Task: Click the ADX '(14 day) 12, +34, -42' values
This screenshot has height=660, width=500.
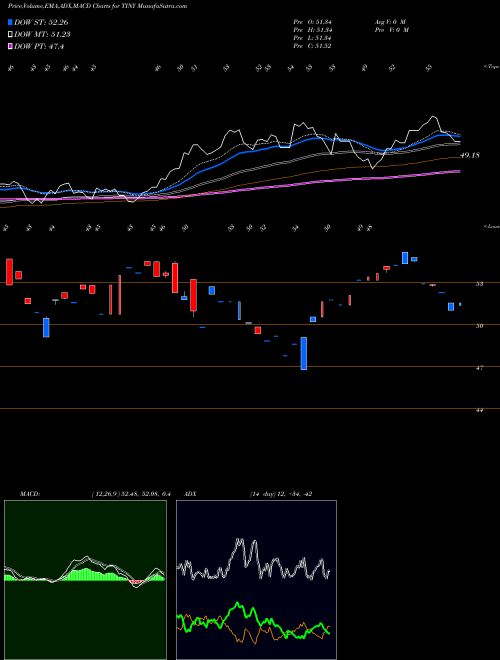Action: (x=281, y=494)
